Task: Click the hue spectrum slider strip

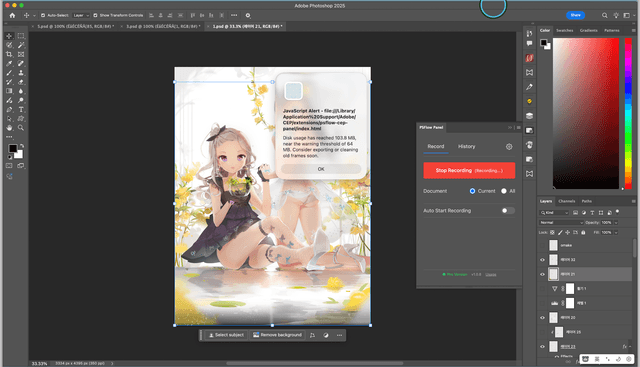Action: point(628,113)
